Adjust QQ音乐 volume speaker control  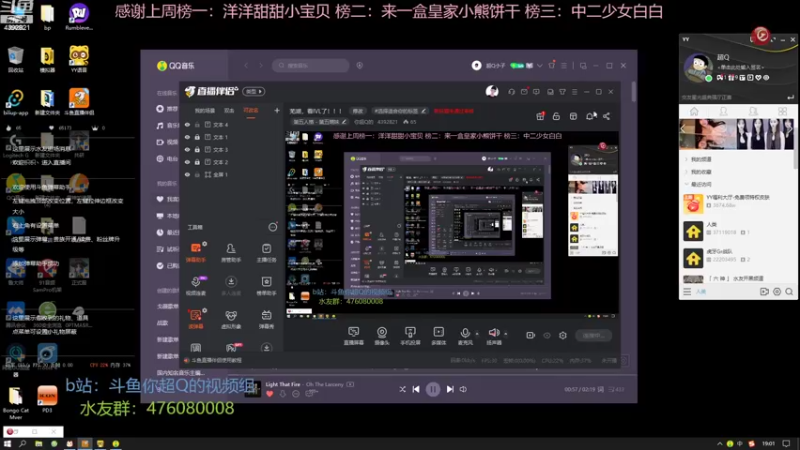tap(463, 389)
